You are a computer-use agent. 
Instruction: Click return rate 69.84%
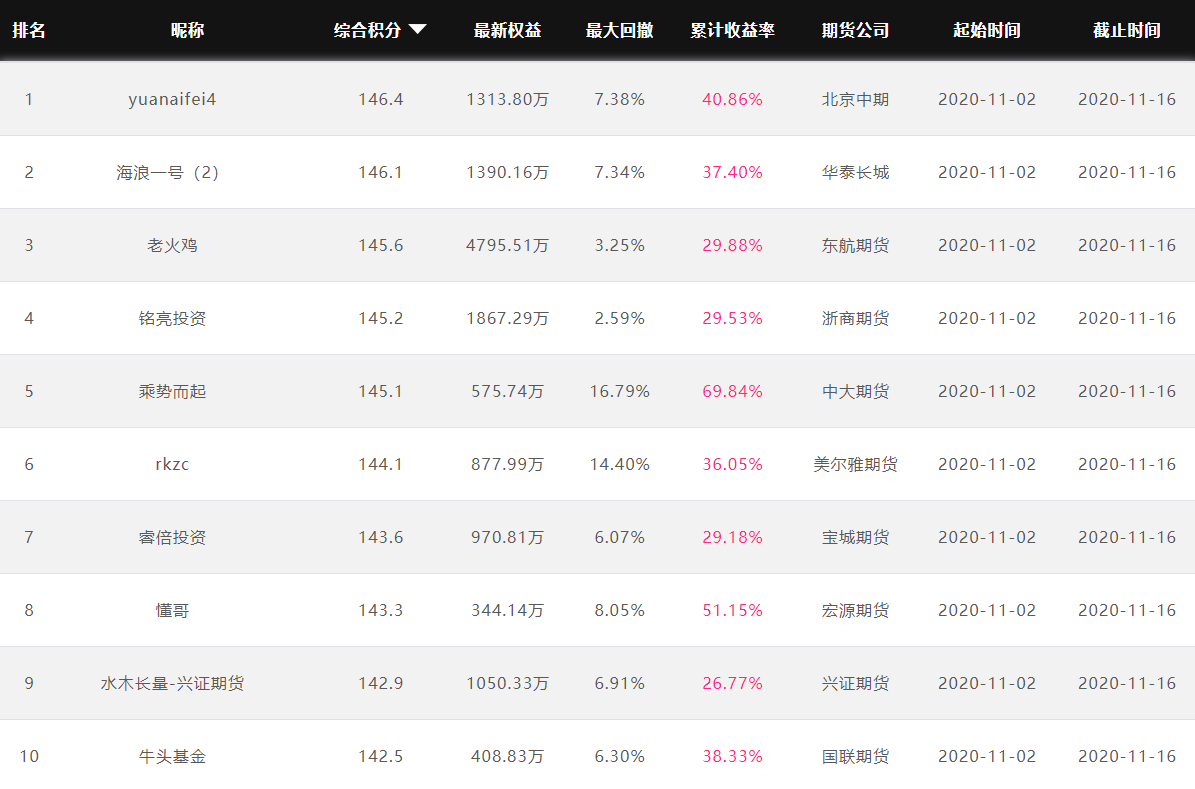point(732,392)
